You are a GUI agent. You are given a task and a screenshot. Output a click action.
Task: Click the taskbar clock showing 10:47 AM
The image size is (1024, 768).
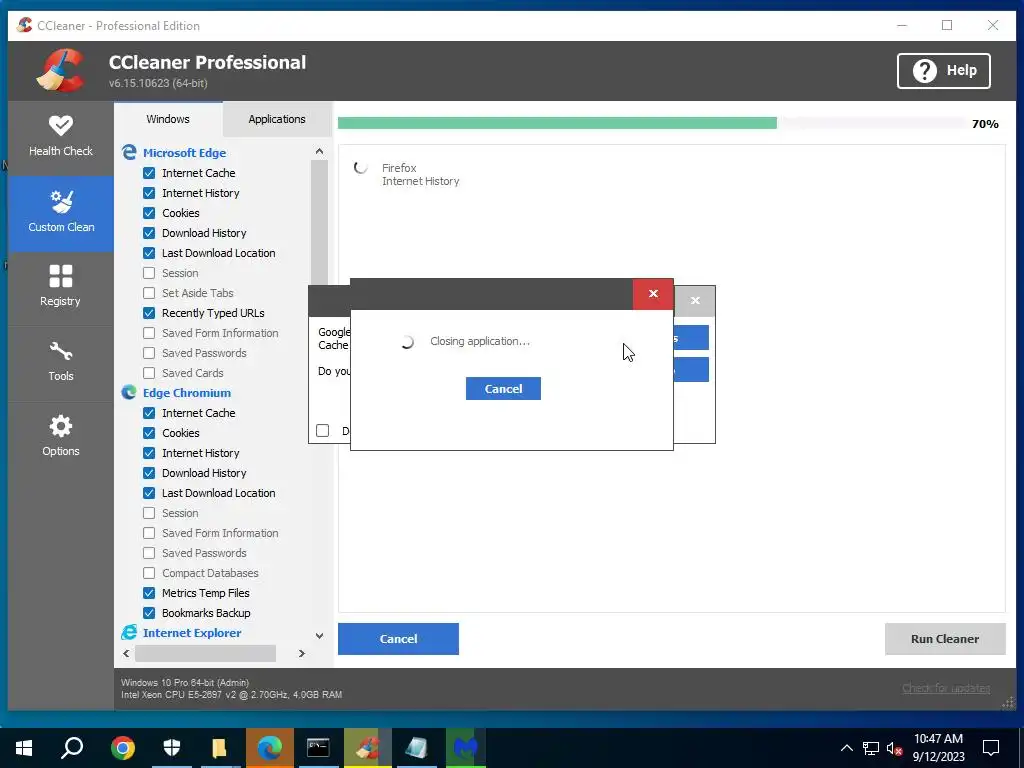pos(938,748)
